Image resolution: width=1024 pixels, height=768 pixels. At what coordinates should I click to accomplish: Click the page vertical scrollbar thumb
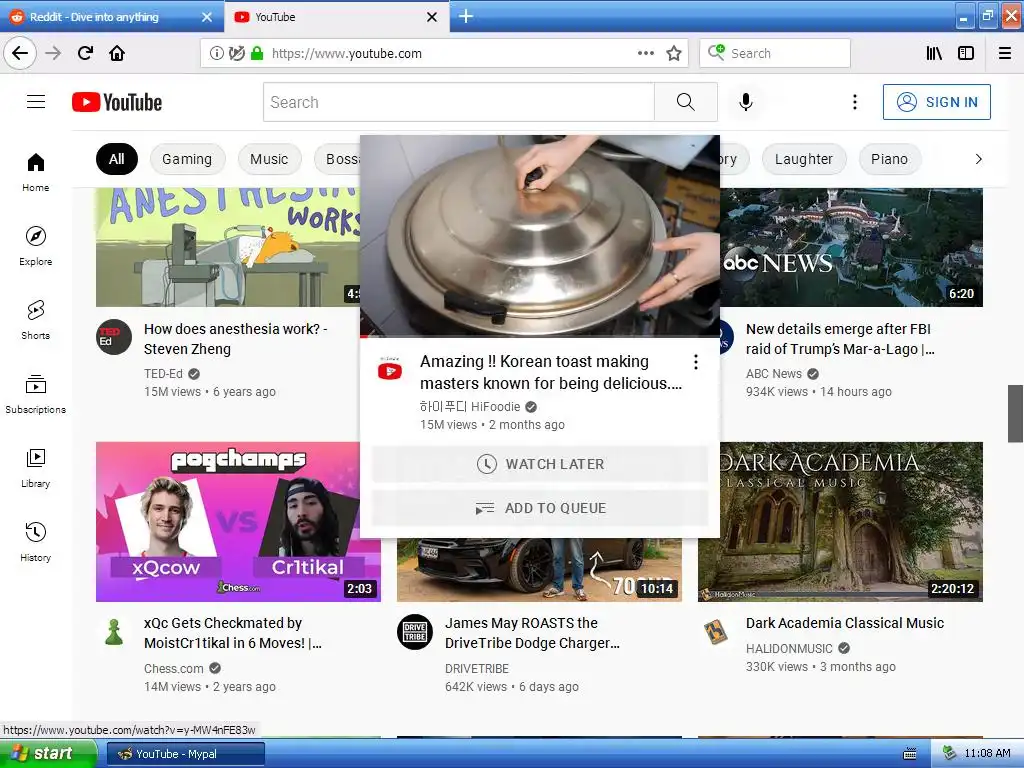tap(1015, 414)
